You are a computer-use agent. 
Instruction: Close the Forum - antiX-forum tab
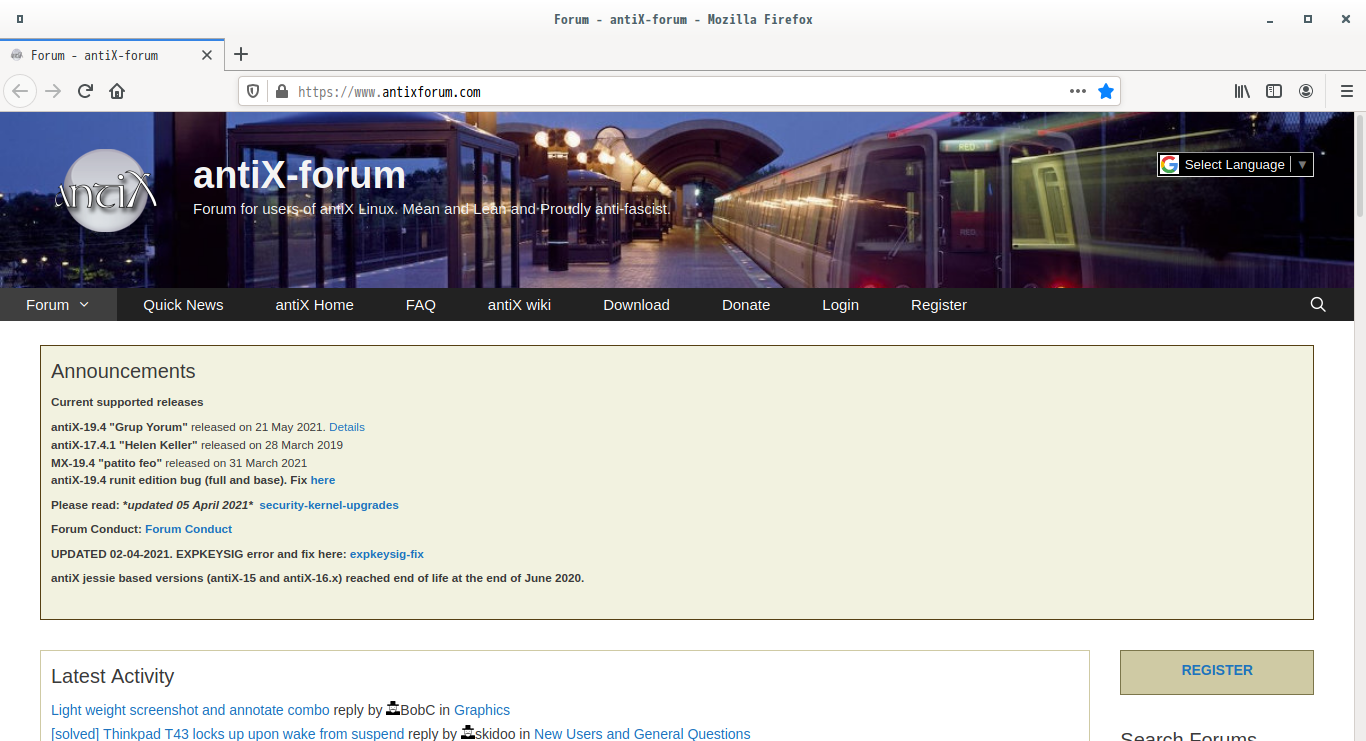tap(207, 55)
